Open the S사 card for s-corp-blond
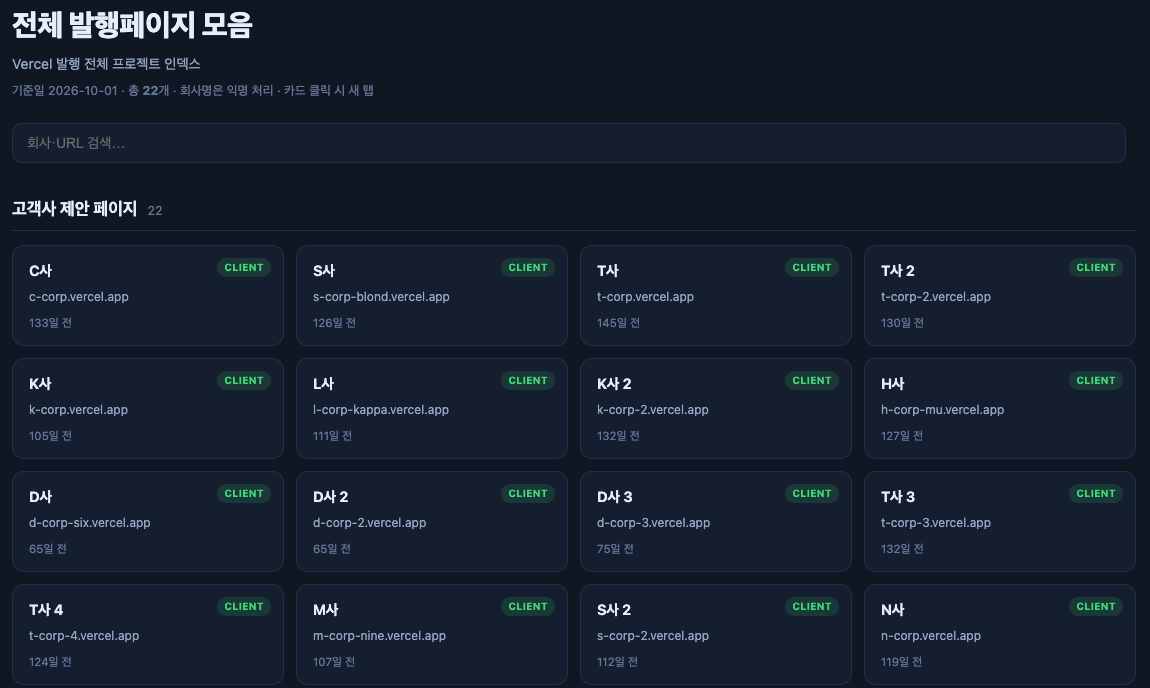The image size is (1150, 688). (432, 296)
